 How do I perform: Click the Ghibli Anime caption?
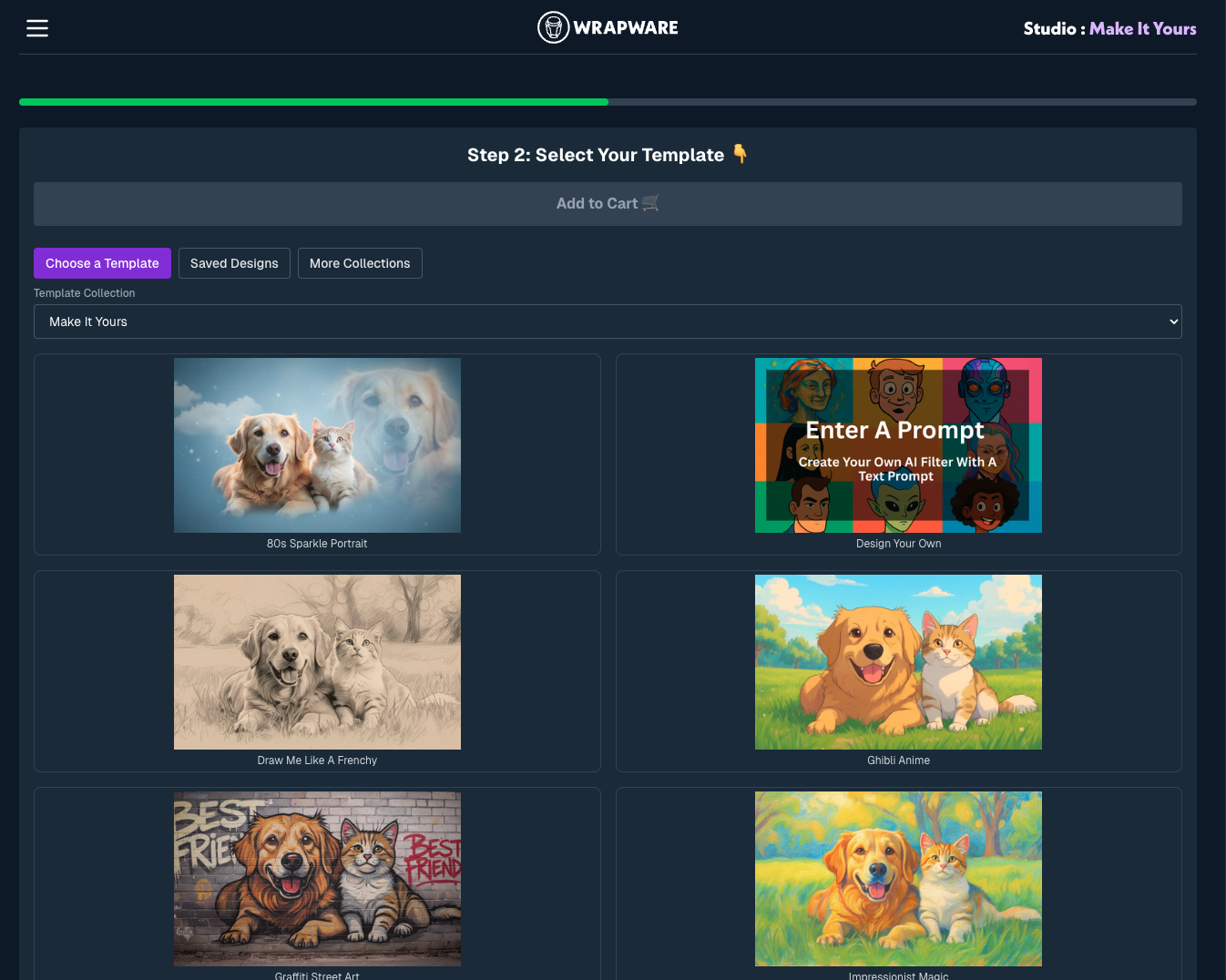pyautogui.click(x=898, y=761)
